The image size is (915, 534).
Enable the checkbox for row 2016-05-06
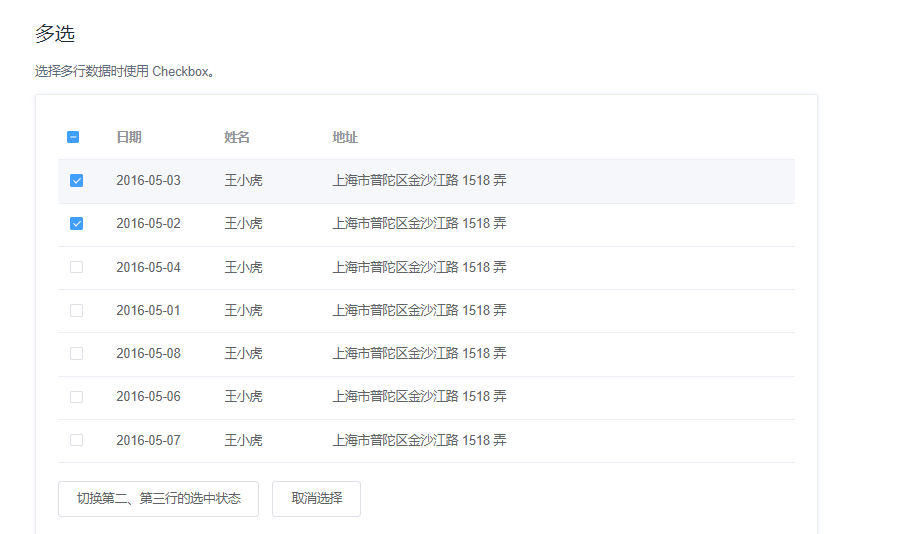(x=76, y=397)
